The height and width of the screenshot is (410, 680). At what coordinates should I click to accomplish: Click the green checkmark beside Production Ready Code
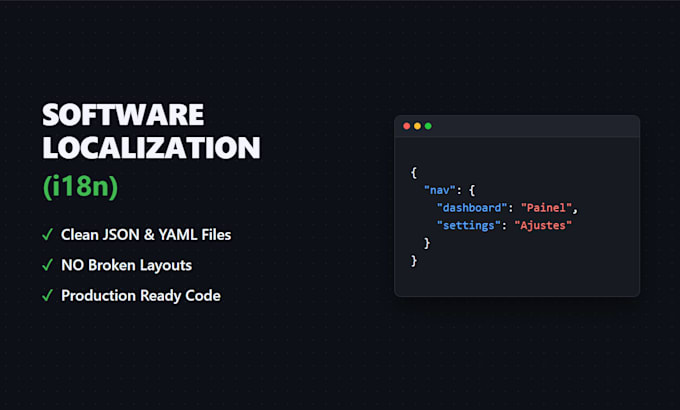coord(48,295)
